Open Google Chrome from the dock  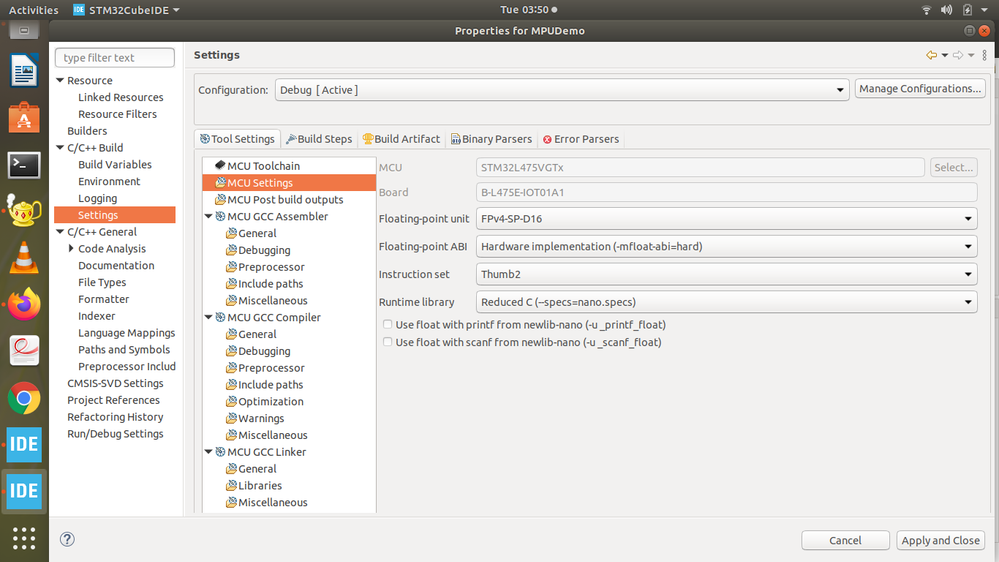(24, 398)
